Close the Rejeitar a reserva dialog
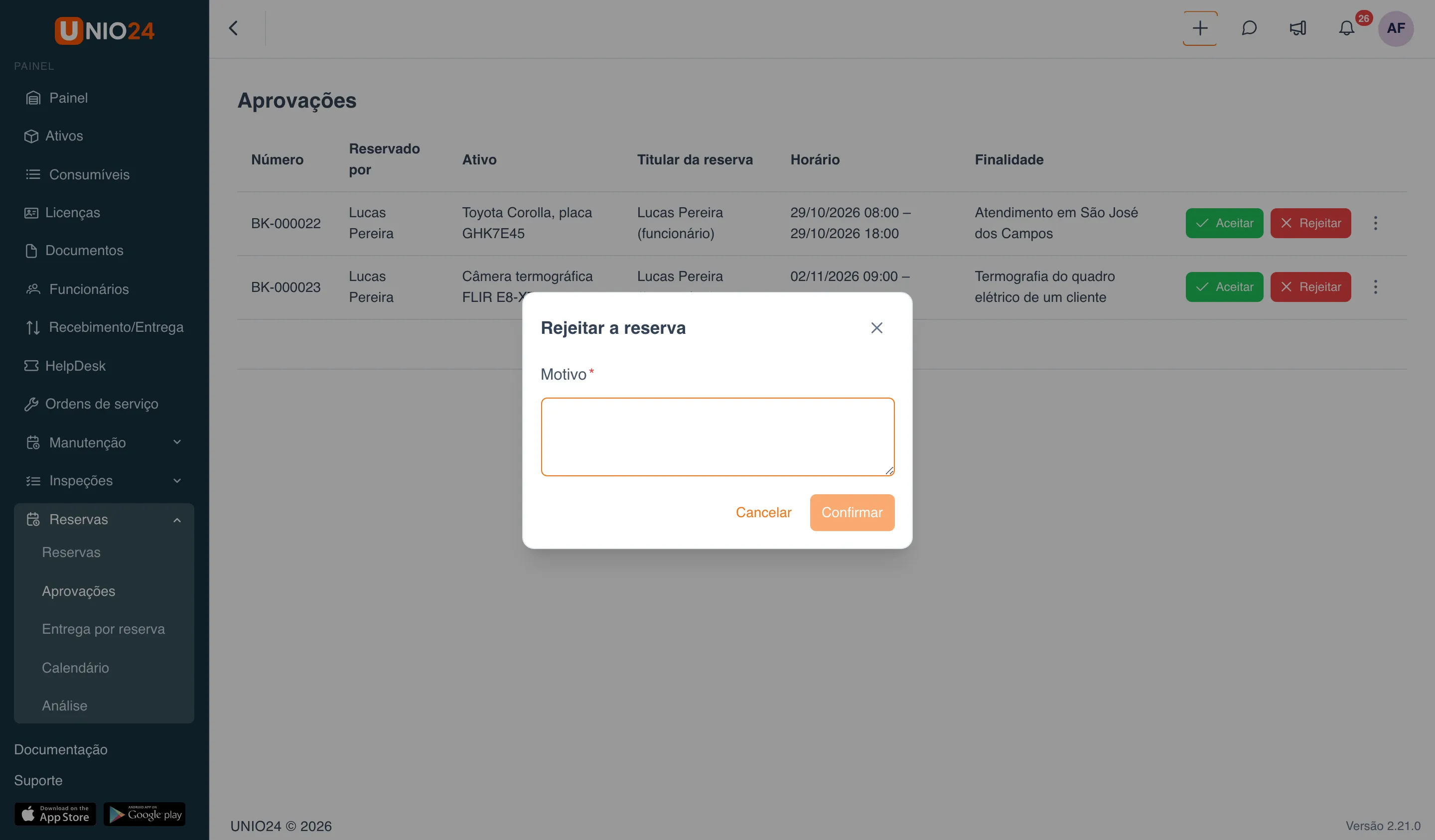The height and width of the screenshot is (840, 1435). click(x=876, y=328)
